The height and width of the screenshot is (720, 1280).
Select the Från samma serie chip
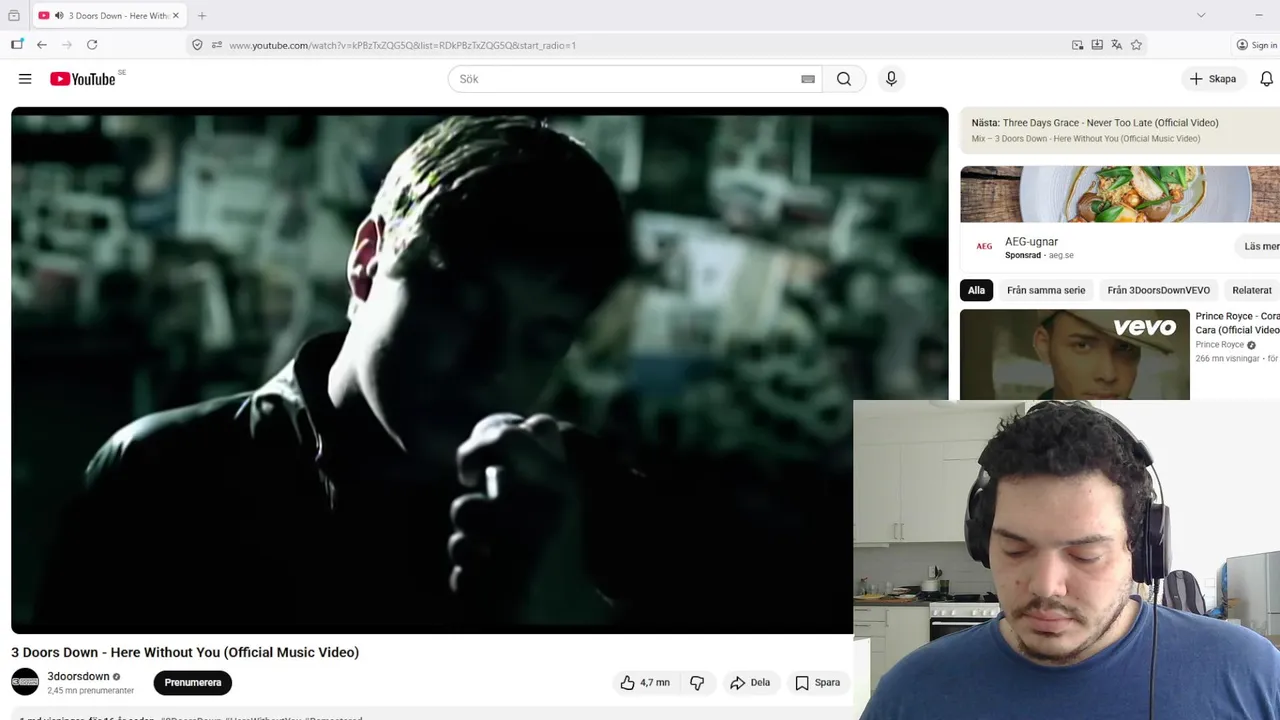tap(1046, 290)
